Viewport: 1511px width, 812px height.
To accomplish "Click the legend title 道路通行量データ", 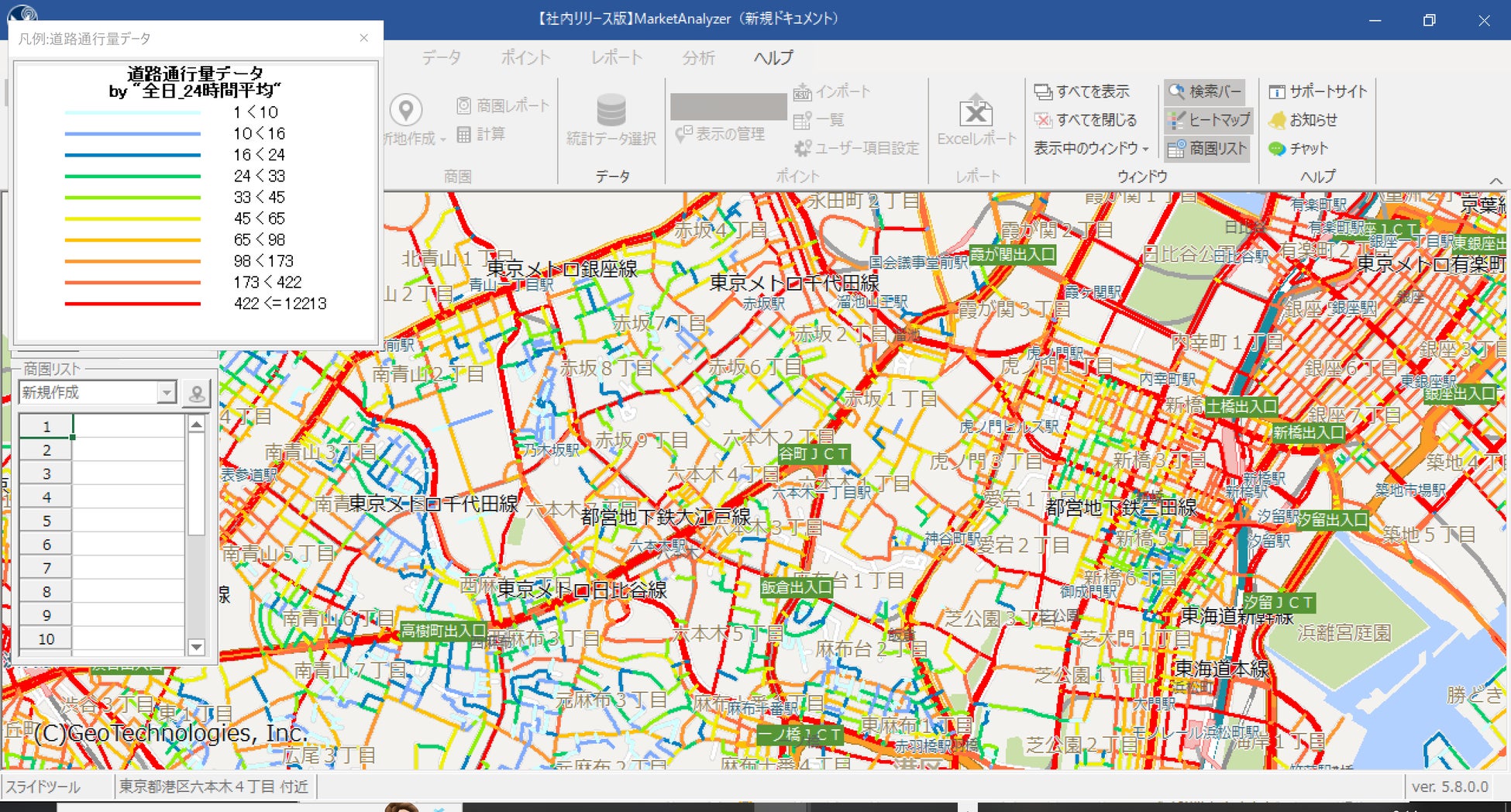I will (x=195, y=74).
